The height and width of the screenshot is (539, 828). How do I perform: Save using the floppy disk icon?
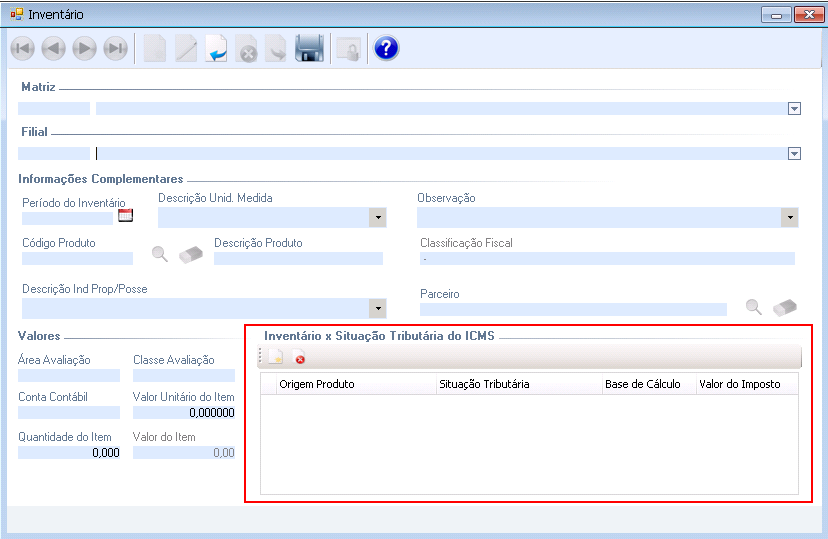point(309,49)
